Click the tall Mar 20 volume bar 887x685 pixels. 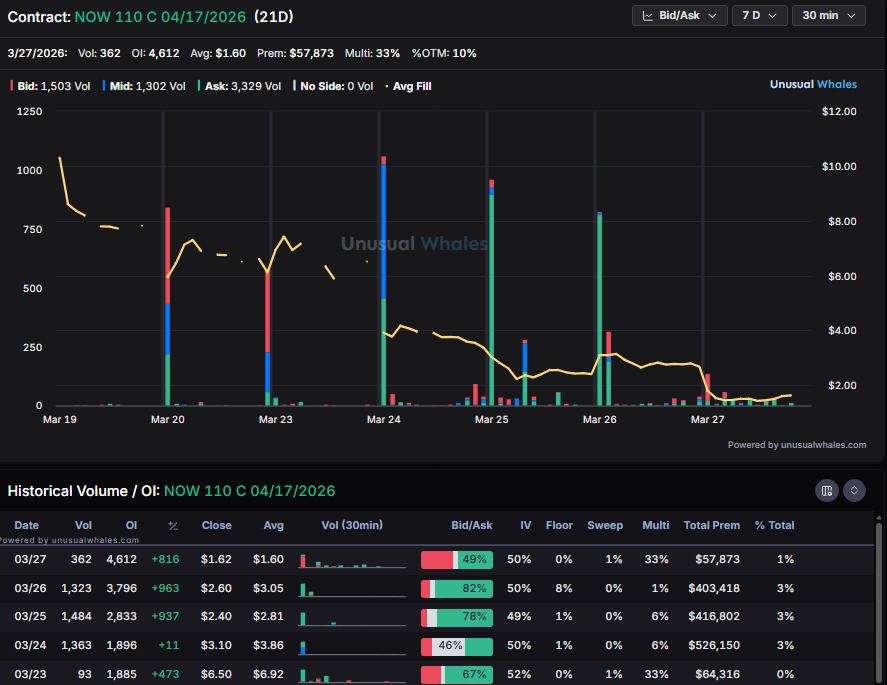(x=167, y=307)
